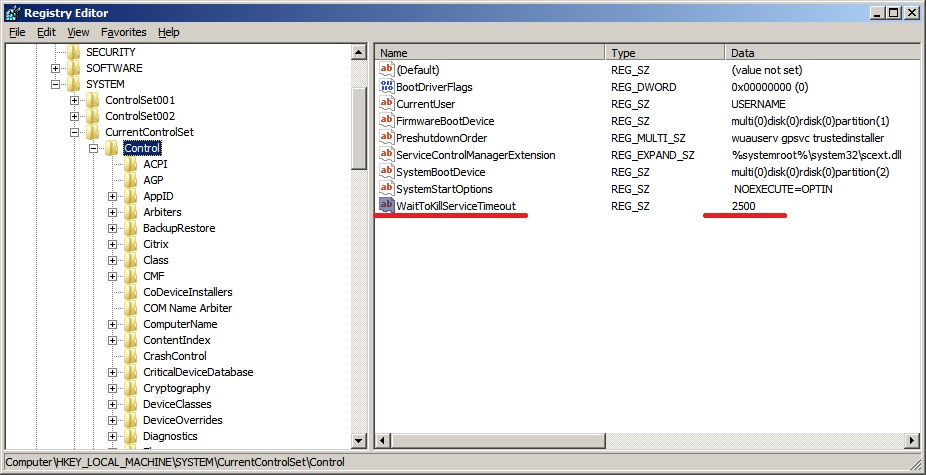Select the Class key
926x475 pixels.
(x=156, y=260)
